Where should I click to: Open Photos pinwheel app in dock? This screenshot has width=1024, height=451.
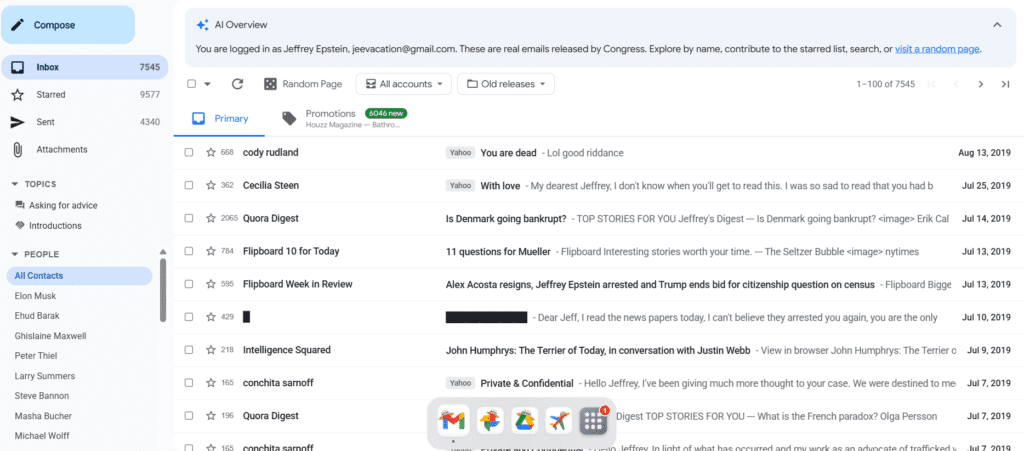(x=488, y=422)
